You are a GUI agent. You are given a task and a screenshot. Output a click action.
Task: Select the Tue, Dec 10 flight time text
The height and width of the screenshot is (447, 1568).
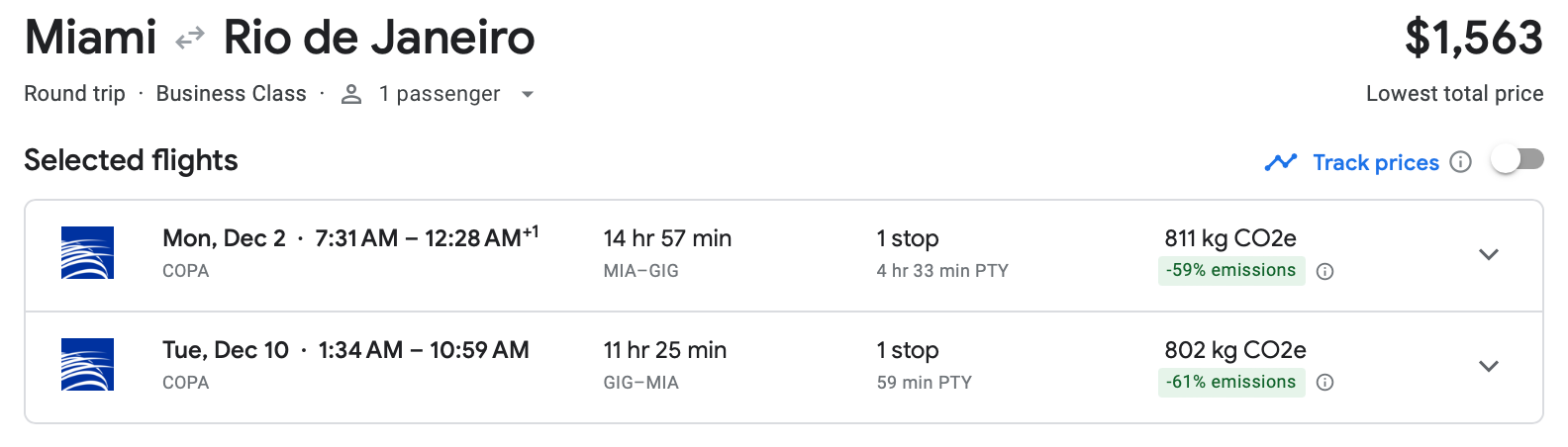345,350
